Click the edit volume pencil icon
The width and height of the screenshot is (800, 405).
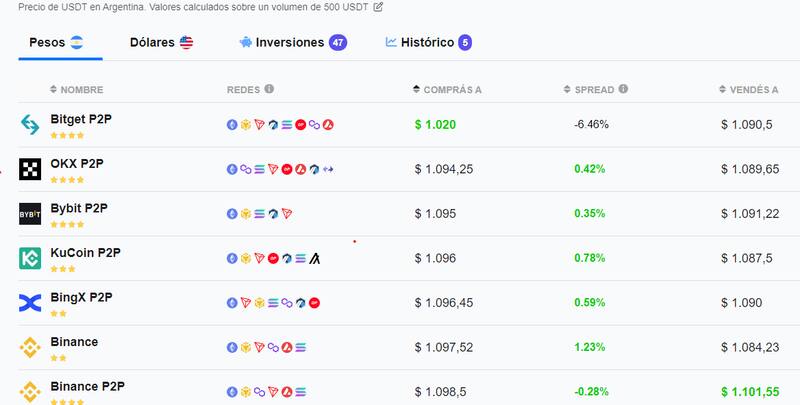378,7
